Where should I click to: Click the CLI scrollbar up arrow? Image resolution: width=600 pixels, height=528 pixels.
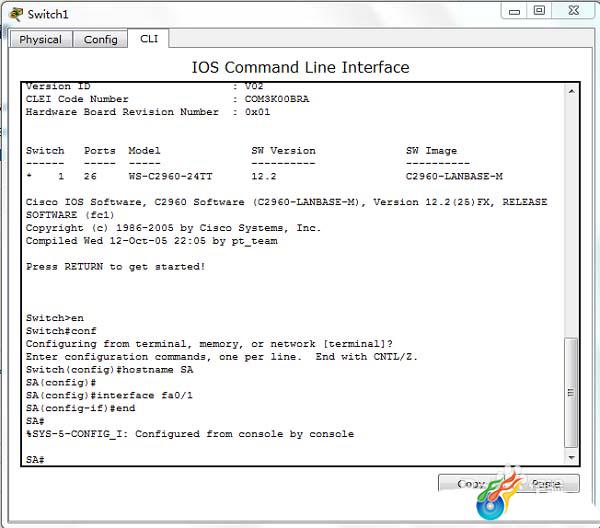[x=572, y=91]
